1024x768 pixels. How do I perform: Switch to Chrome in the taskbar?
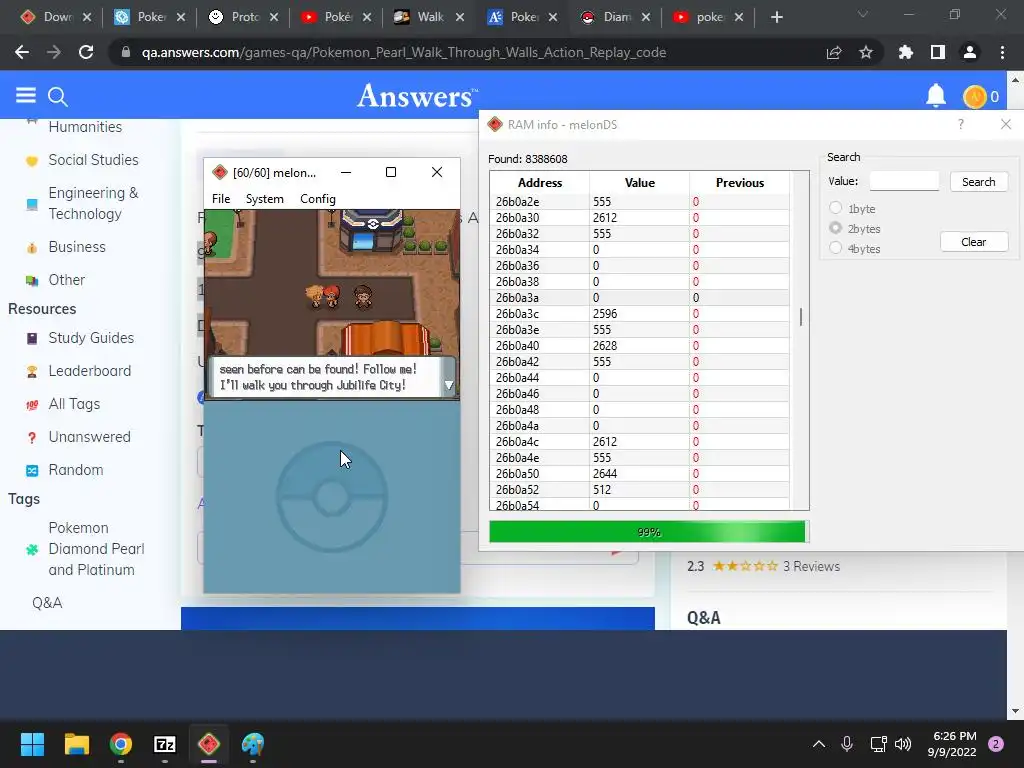(121, 744)
